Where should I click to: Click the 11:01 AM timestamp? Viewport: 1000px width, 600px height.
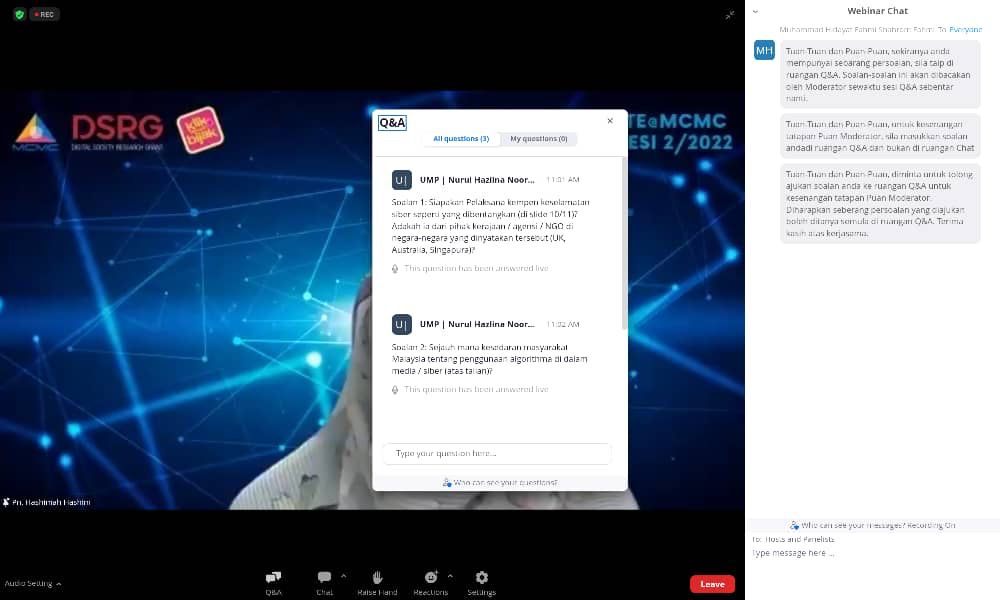pos(562,180)
